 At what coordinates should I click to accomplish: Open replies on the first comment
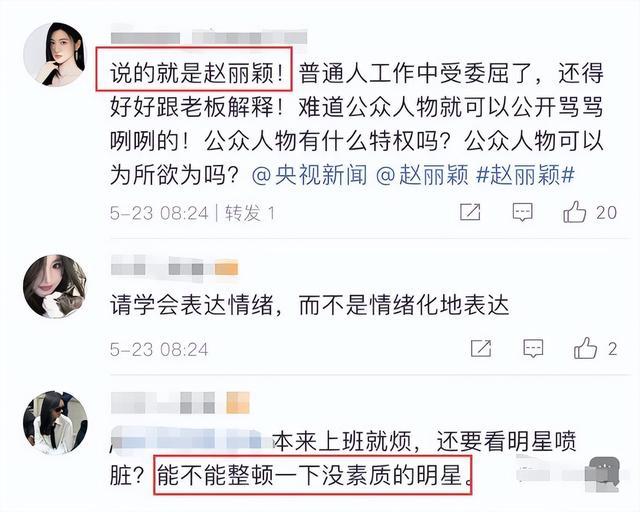(522, 212)
